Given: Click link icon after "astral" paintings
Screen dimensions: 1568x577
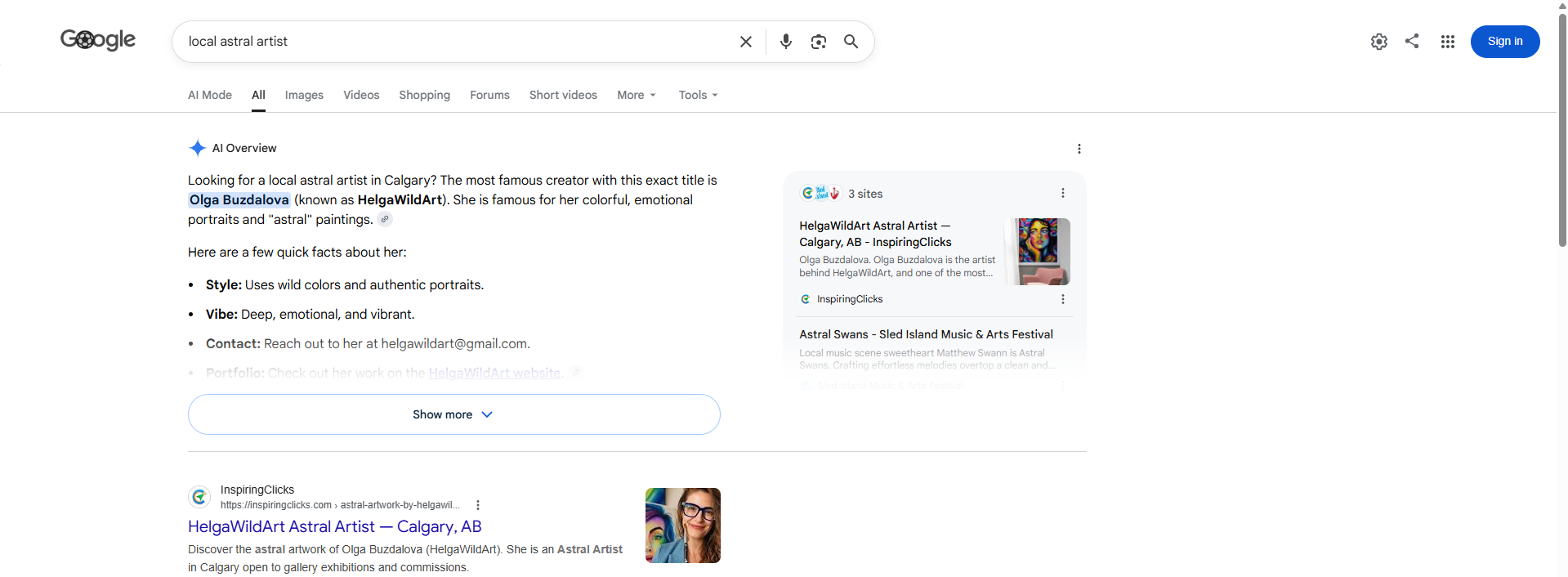Looking at the screenshot, I should (385, 219).
